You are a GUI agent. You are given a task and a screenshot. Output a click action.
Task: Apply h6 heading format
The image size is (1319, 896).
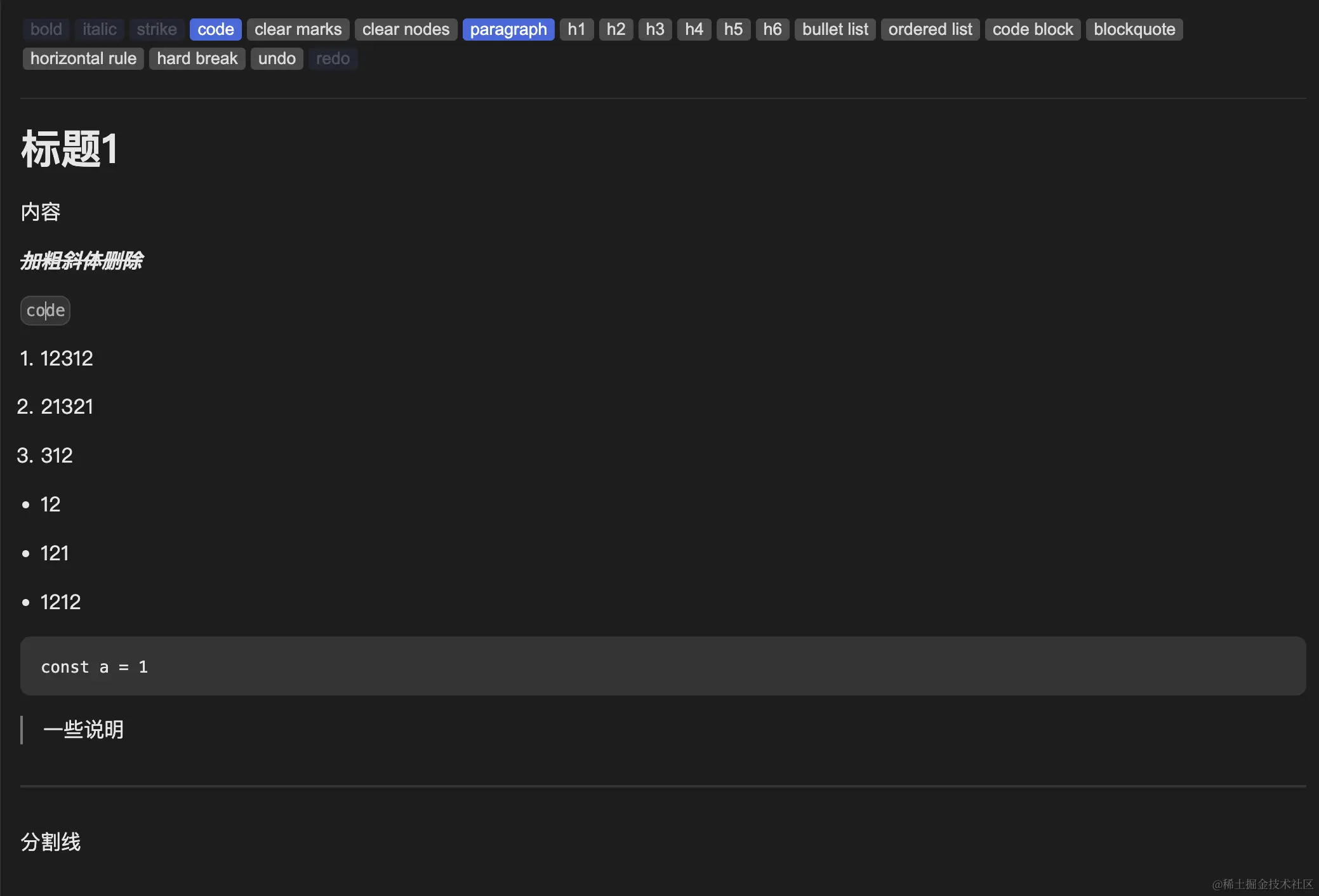click(x=772, y=29)
